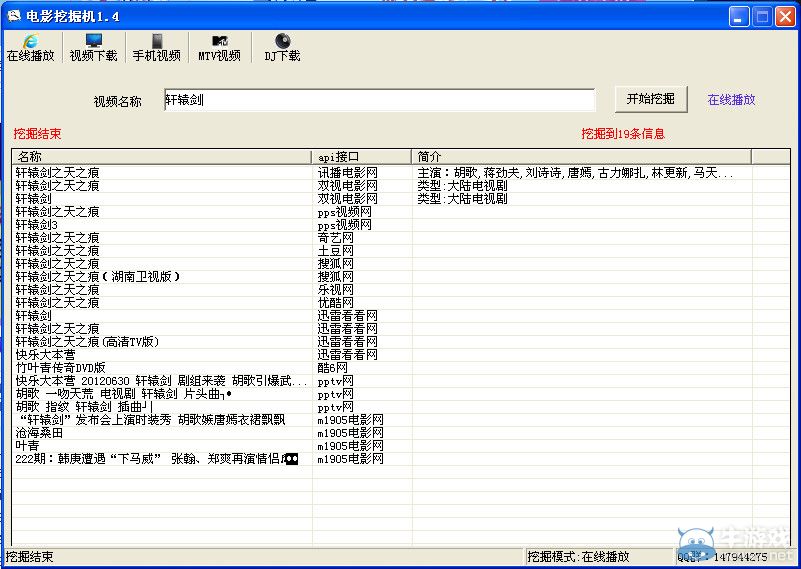Click the 讯播电影网 api cell
Screen dimensions: 801x569
pos(347,173)
